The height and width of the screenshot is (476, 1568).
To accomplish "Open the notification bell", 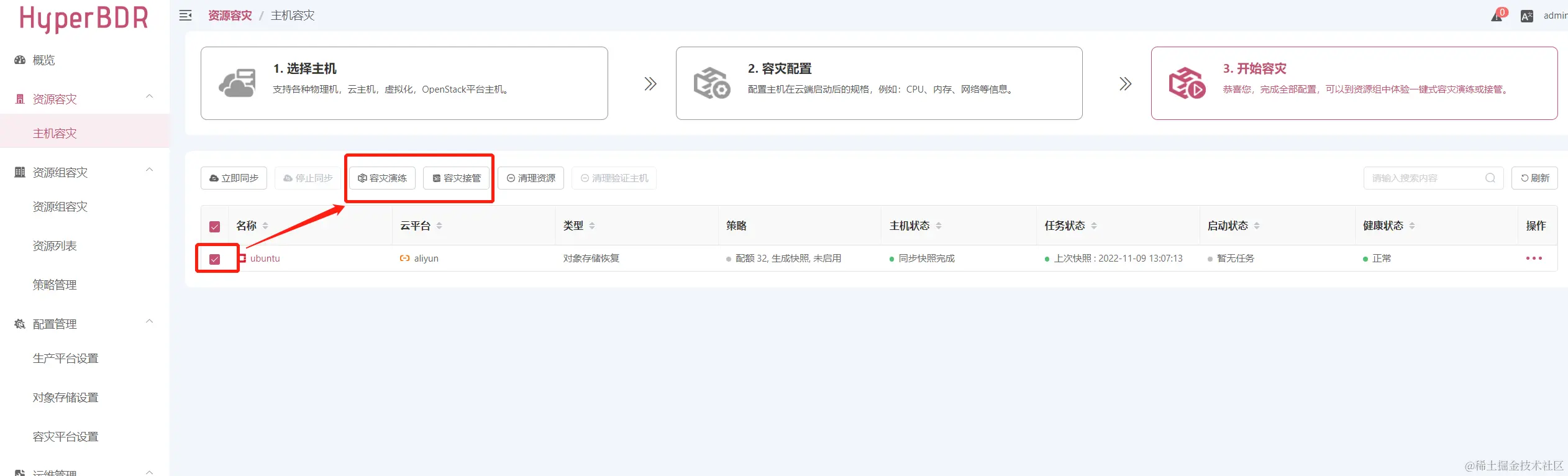I will click(1497, 16).
